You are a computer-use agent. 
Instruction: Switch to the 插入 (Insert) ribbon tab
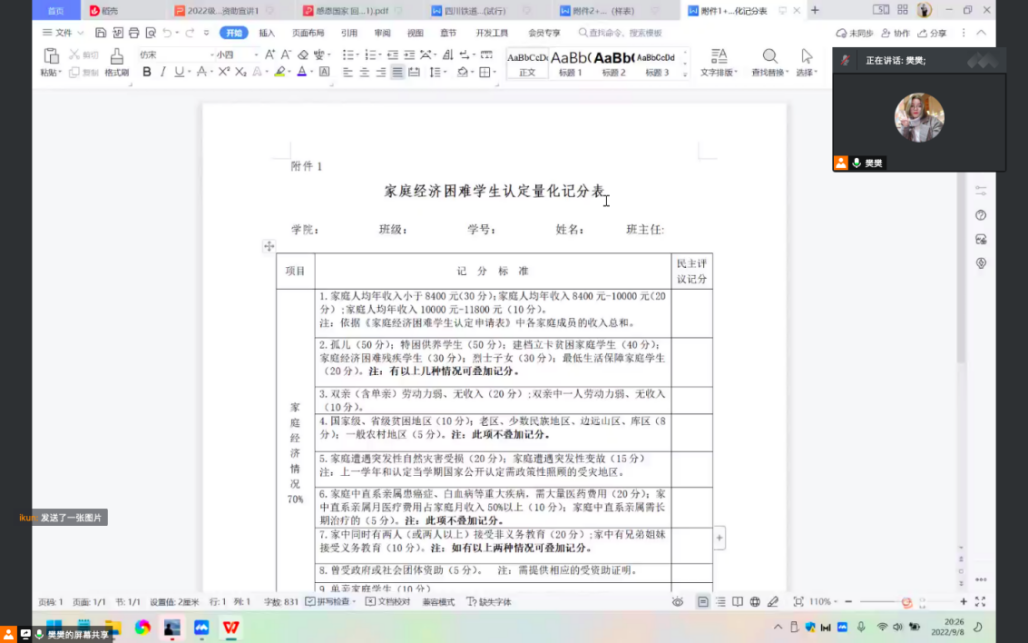tap(267, 33)
